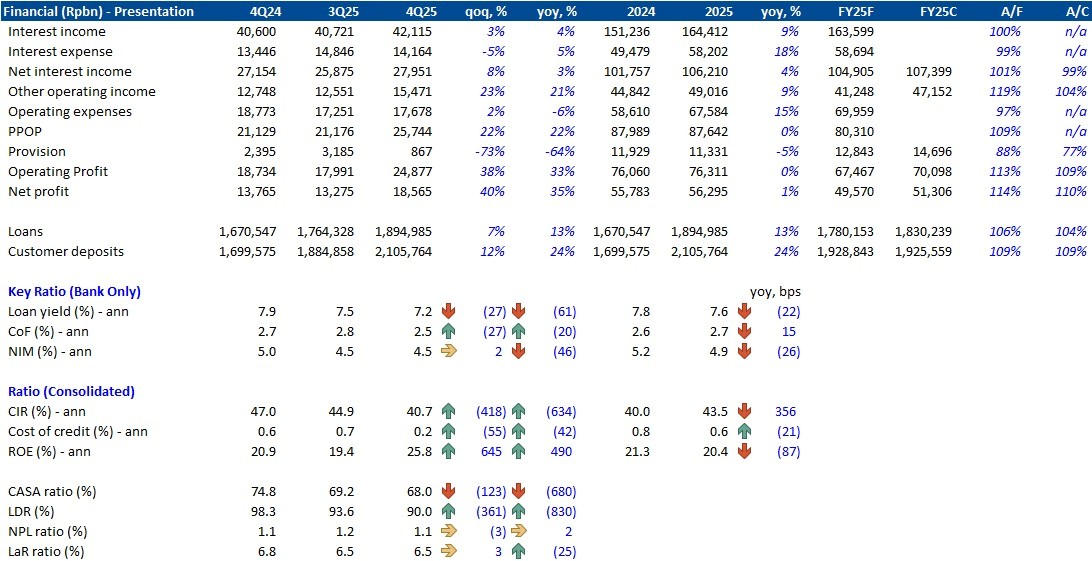Click the red down arrow beside ROE 2025 value

744,451
